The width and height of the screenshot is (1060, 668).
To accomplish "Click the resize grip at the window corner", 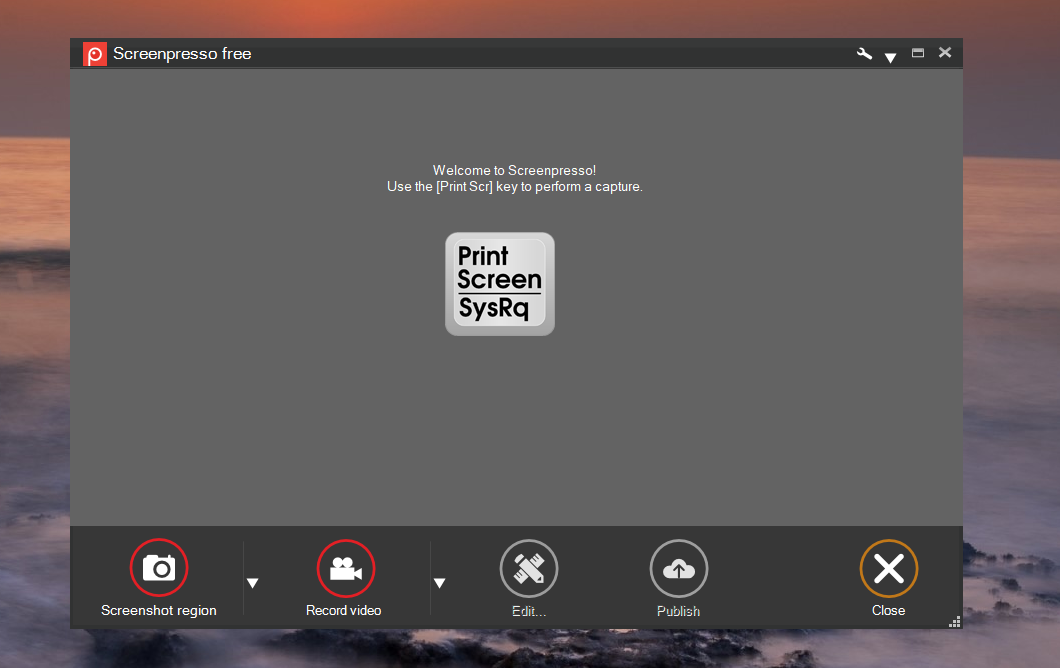I will point(955,622).
